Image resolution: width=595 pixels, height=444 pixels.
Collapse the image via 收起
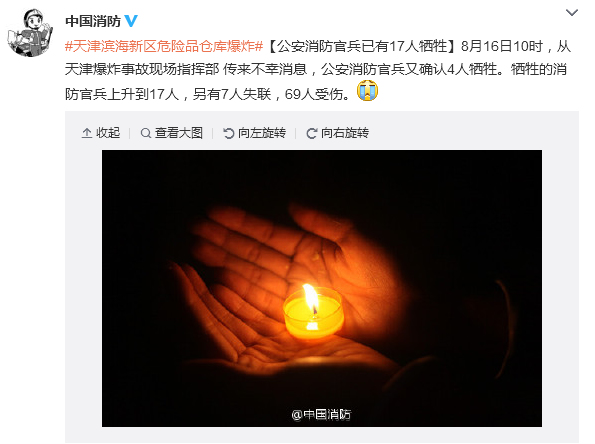click(x=108, y=133)
